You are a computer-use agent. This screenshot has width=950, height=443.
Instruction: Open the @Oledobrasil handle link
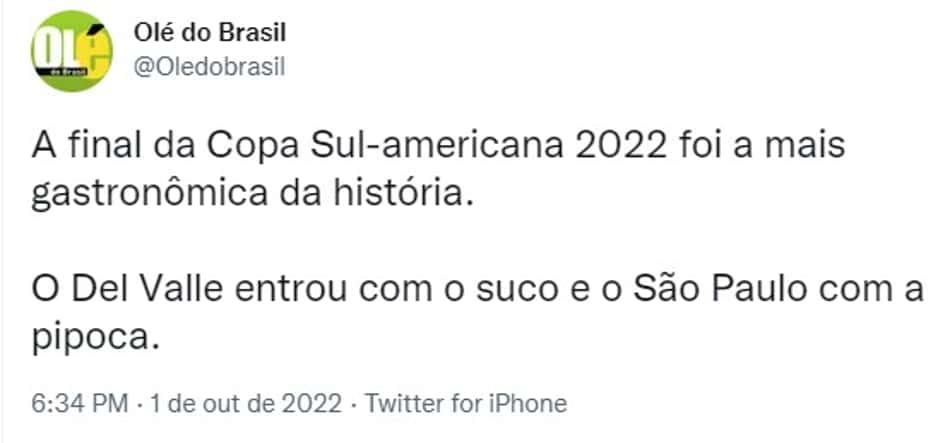pos(209,68)
